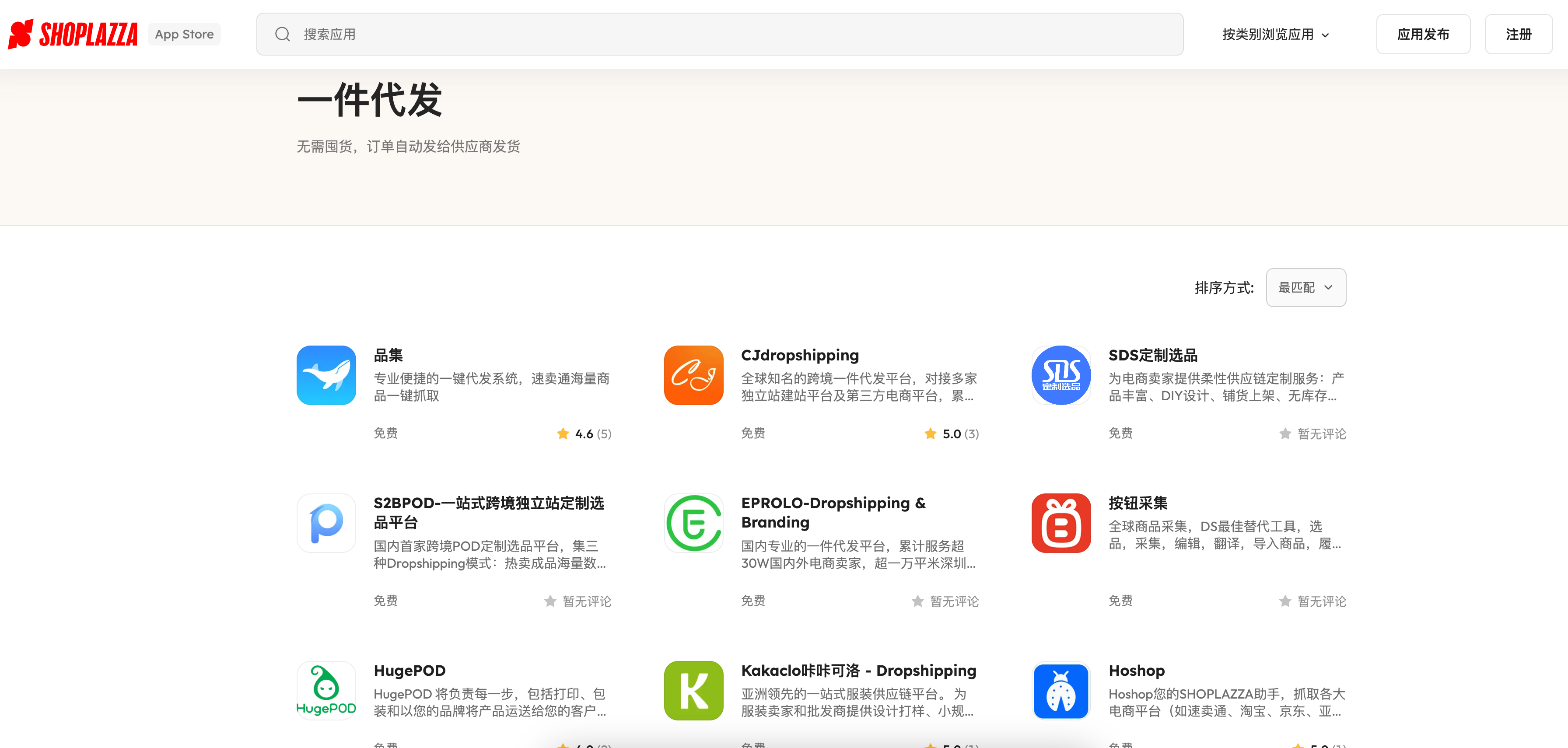The height and width of the screenshot is (748, 1568).
Task: Open the 最匹配 sort order dropdown
Action: [1305, 287]
